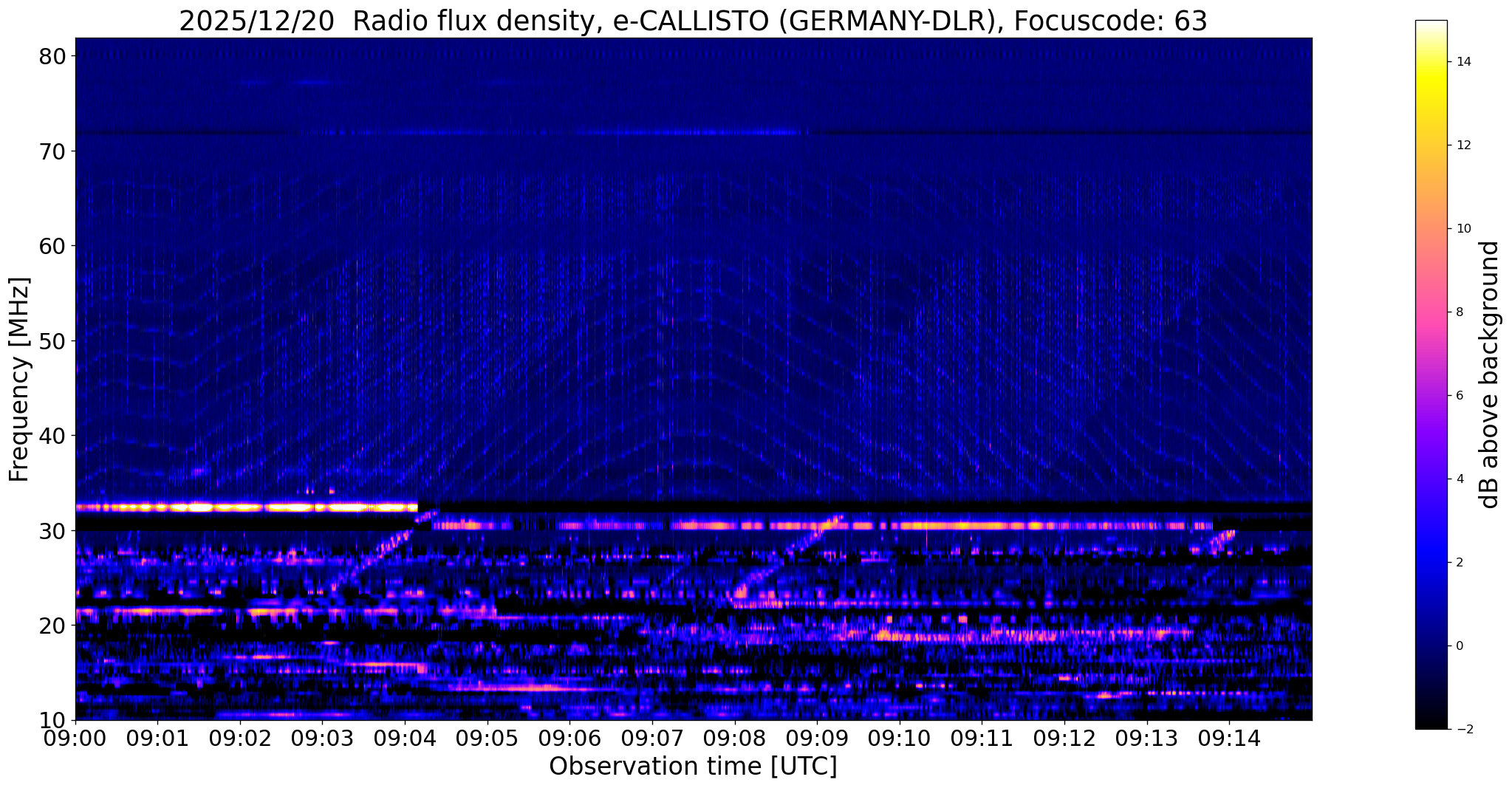Click the 10 tick label on the colorbar
The image size is (1512, 788).
point(1463,229)
